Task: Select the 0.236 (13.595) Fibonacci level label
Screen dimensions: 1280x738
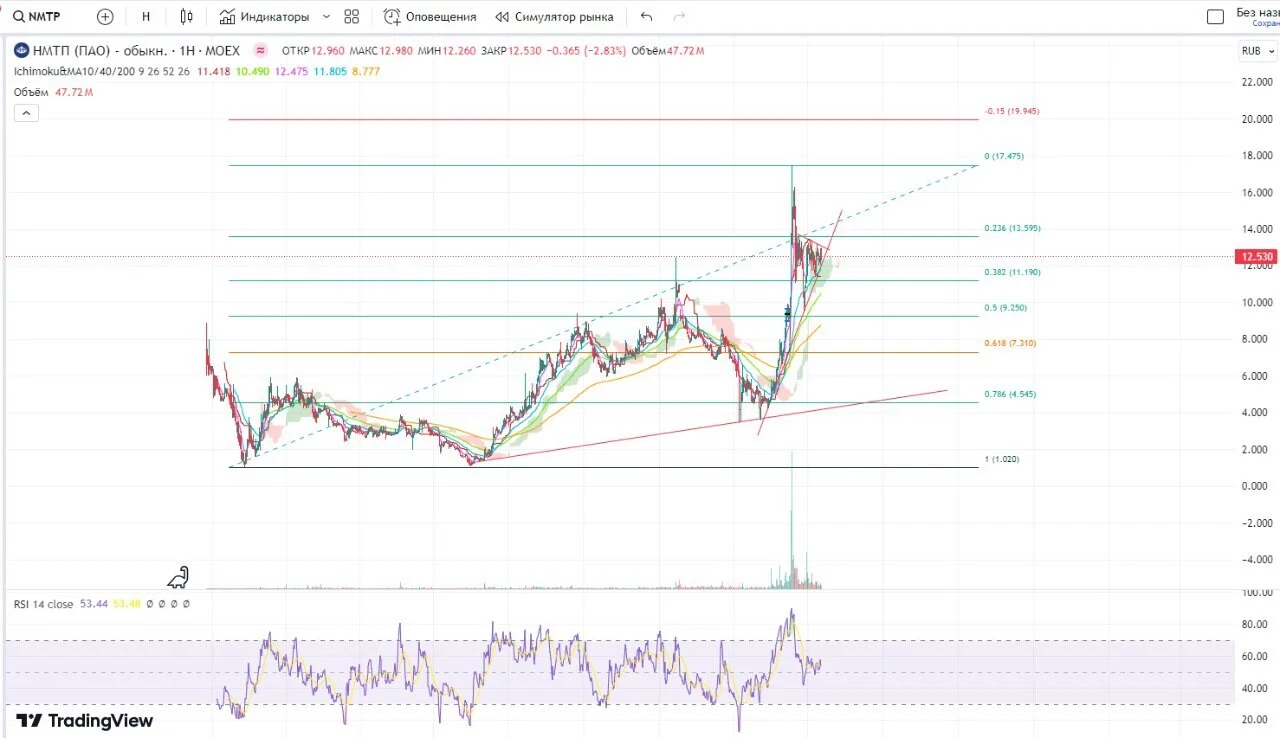Action: click(x=1012, y=228)
